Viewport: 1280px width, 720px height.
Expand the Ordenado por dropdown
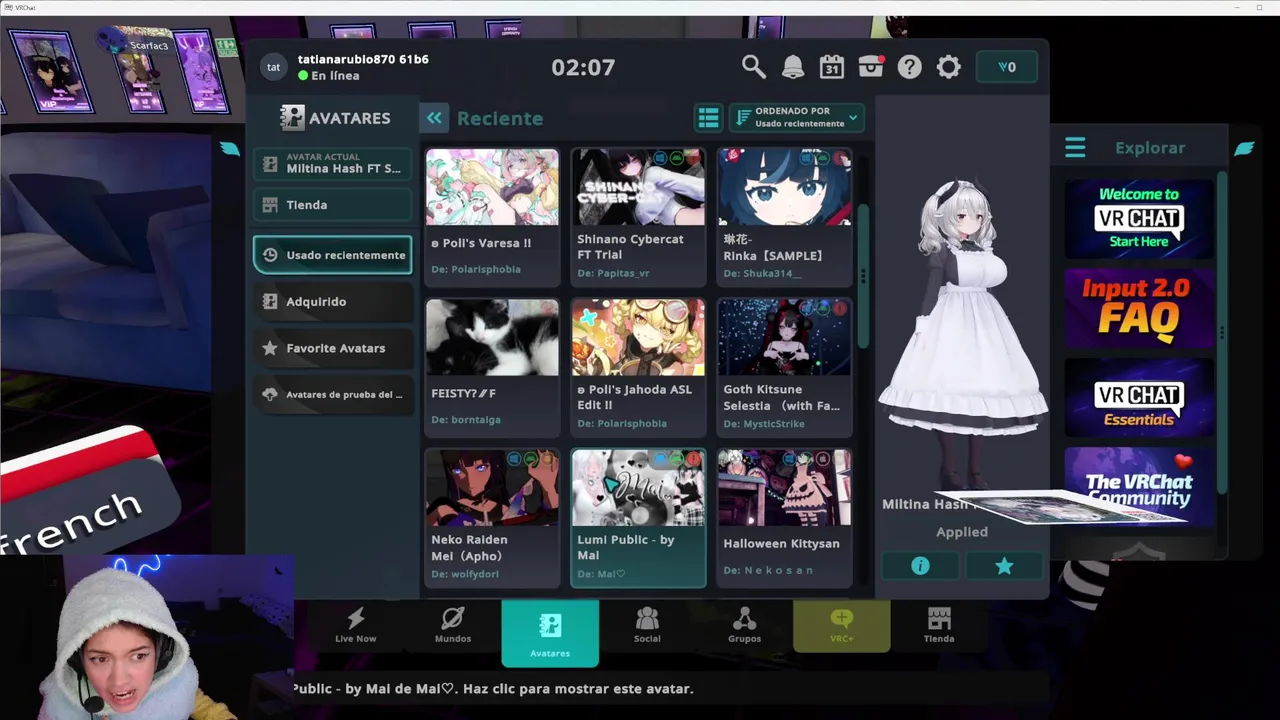(797, 118)
